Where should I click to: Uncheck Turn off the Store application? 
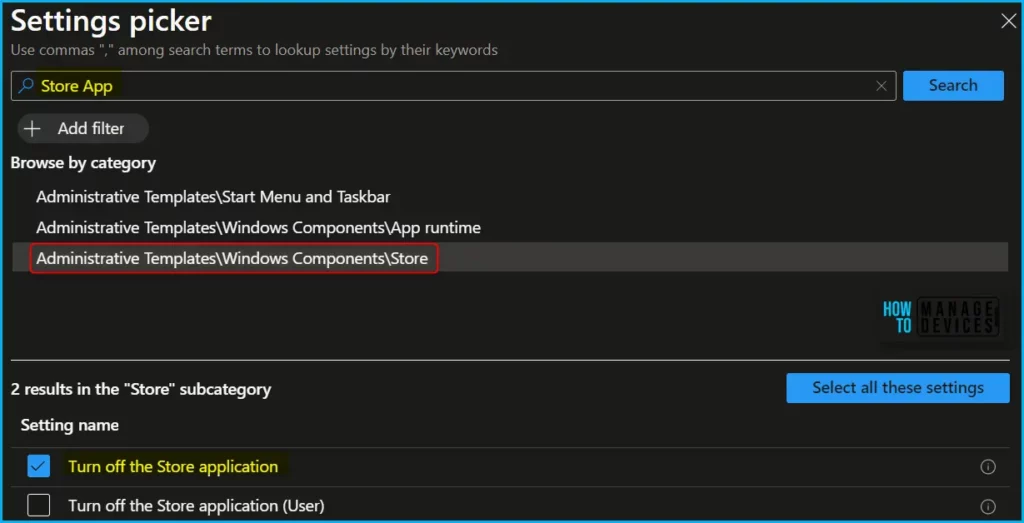pyautogui.click(x=39, y=466)
